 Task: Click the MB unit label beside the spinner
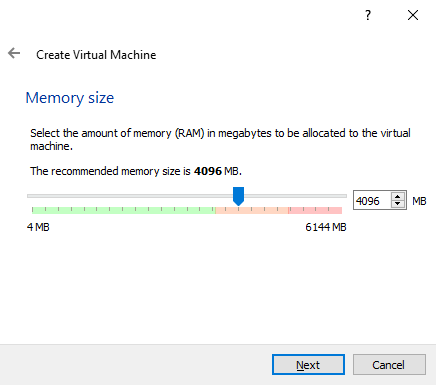[419, 201]
